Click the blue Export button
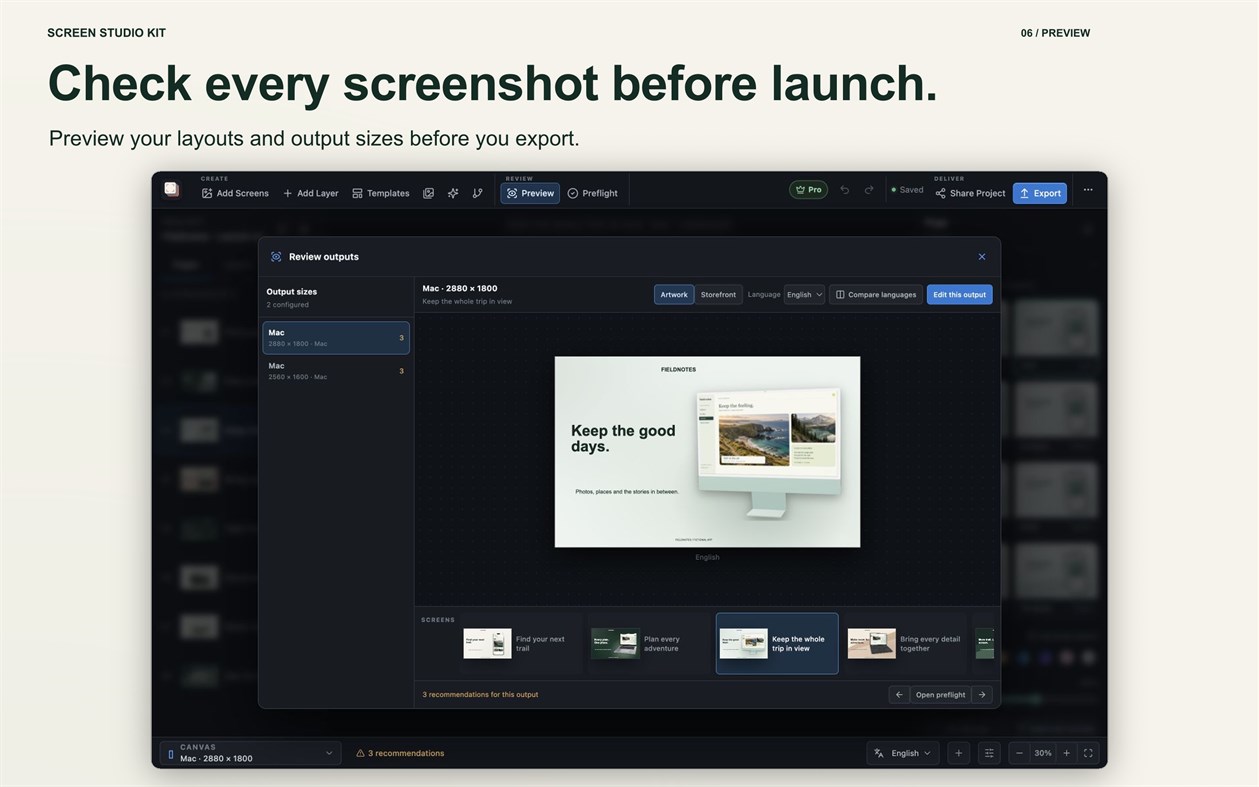The height and width of the screenshot is (787, 1259). click(1040, 193)
